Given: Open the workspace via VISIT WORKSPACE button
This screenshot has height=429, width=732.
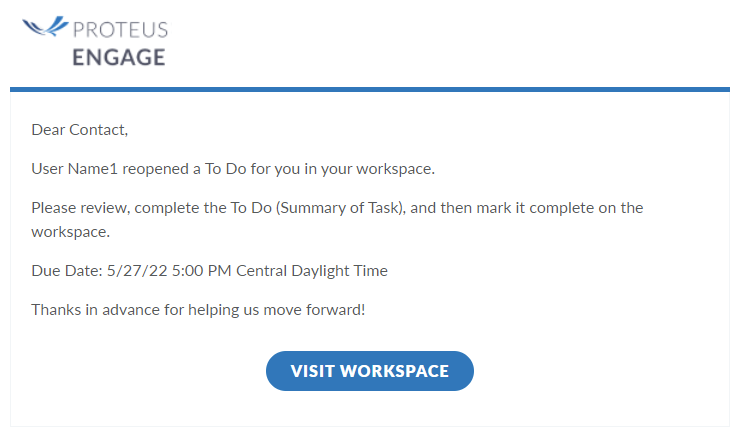Looking at the screenshot, I should pos(370,371).
